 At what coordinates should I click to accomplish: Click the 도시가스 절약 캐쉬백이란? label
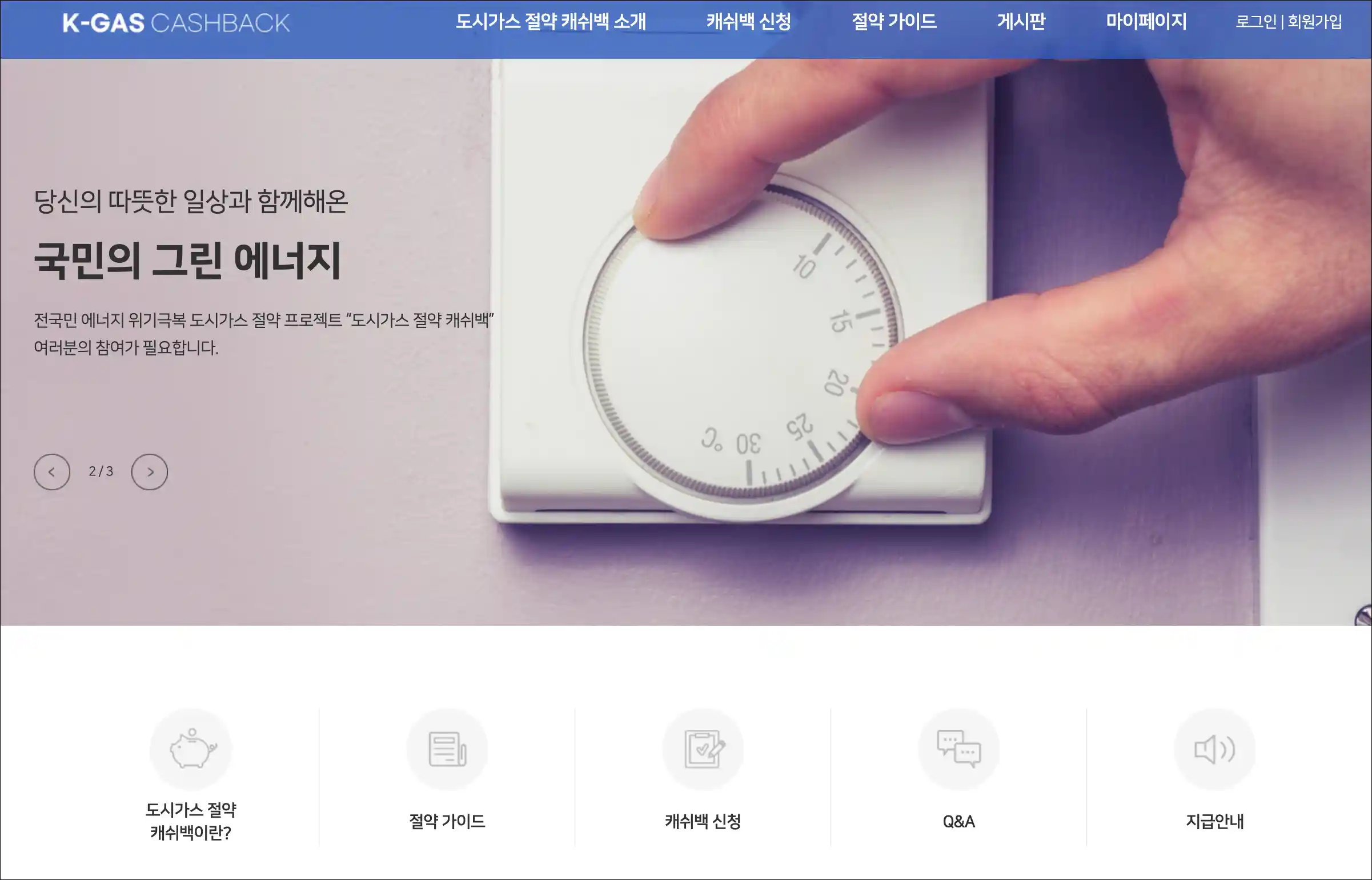tap(191, 821)
